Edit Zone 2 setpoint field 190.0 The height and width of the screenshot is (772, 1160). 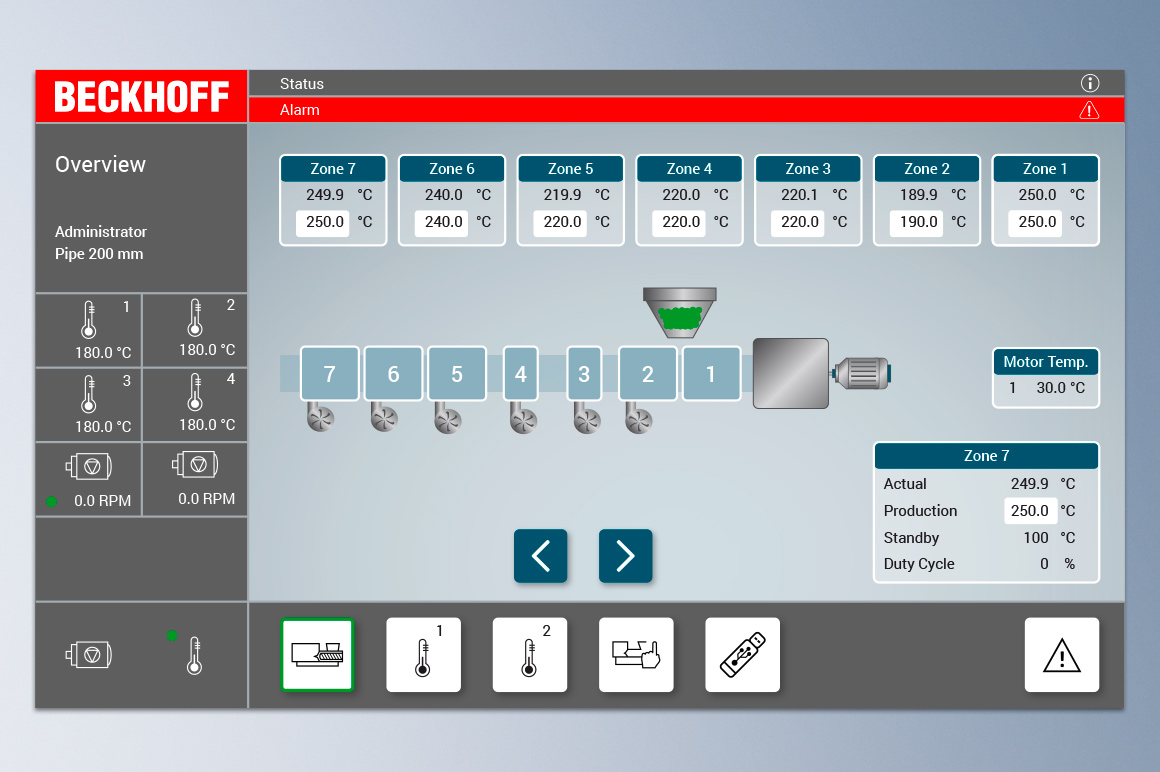pyautogui.click(x=917, y=222)
